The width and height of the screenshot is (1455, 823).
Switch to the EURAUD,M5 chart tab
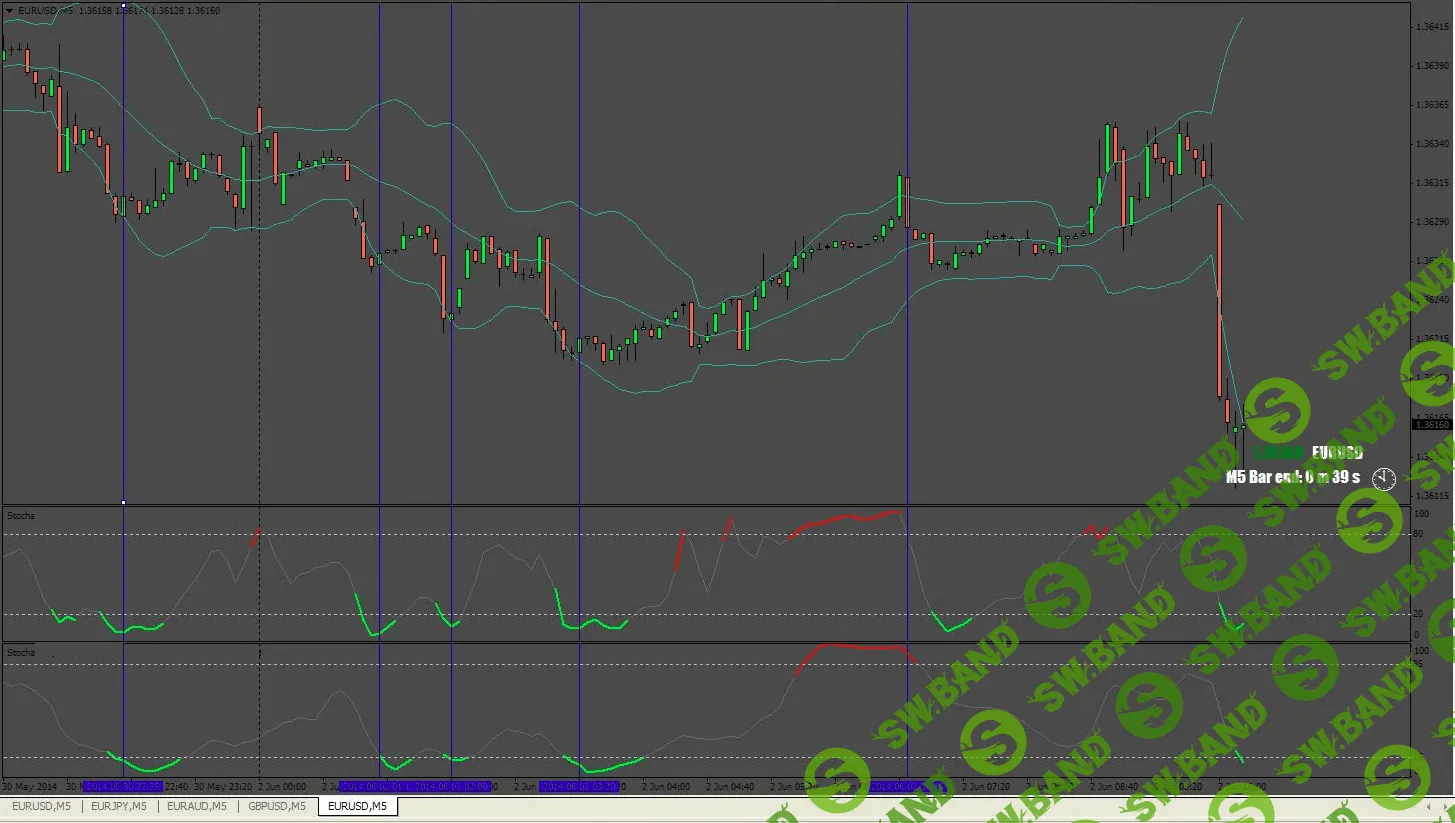coord(196,806)
